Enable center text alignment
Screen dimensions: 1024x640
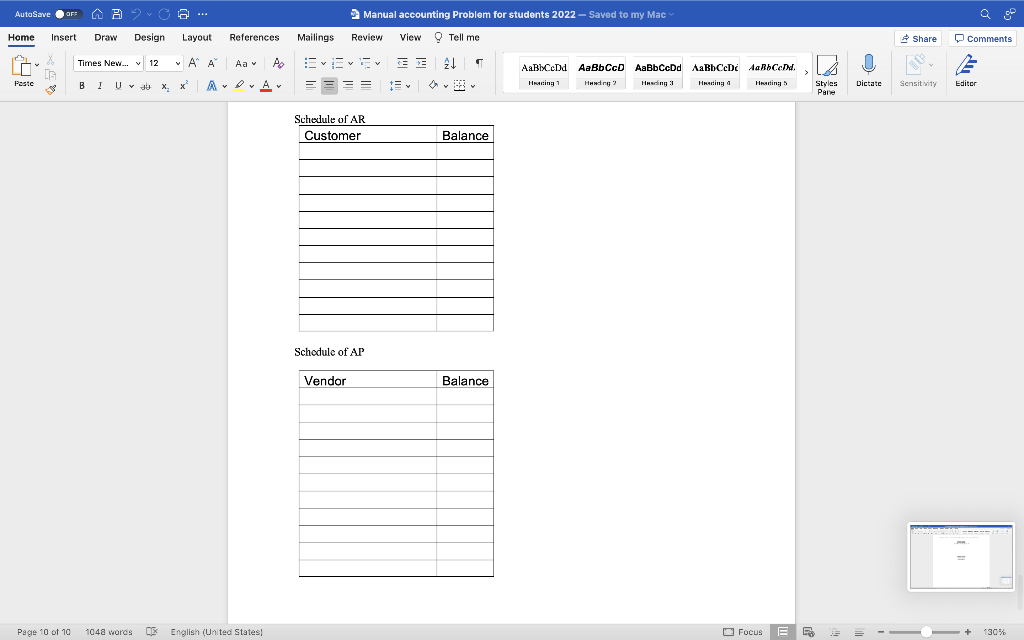(329, 86)
